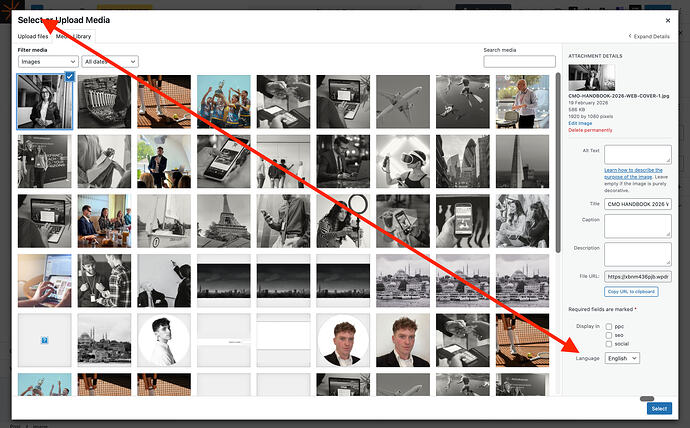The image size is (690, 428).
Task: Click the media grid vertical scrollbar
Action: (x=558, y=163)
